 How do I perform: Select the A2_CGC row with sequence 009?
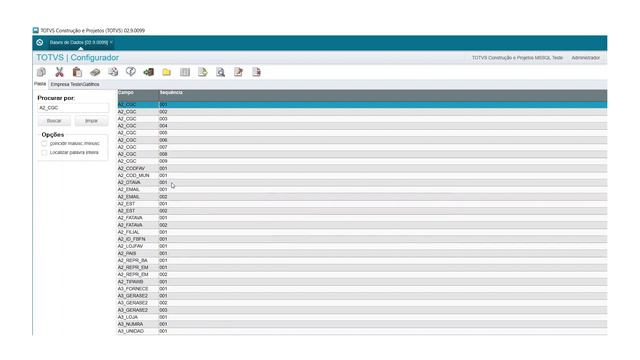point(362,161)
